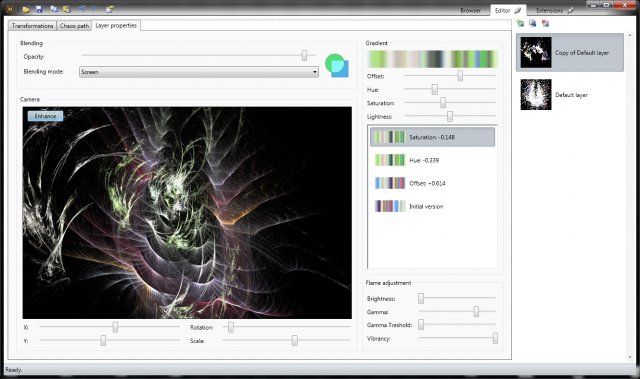Click the copy-documents toolbar icon

click(x=54, y=9)
